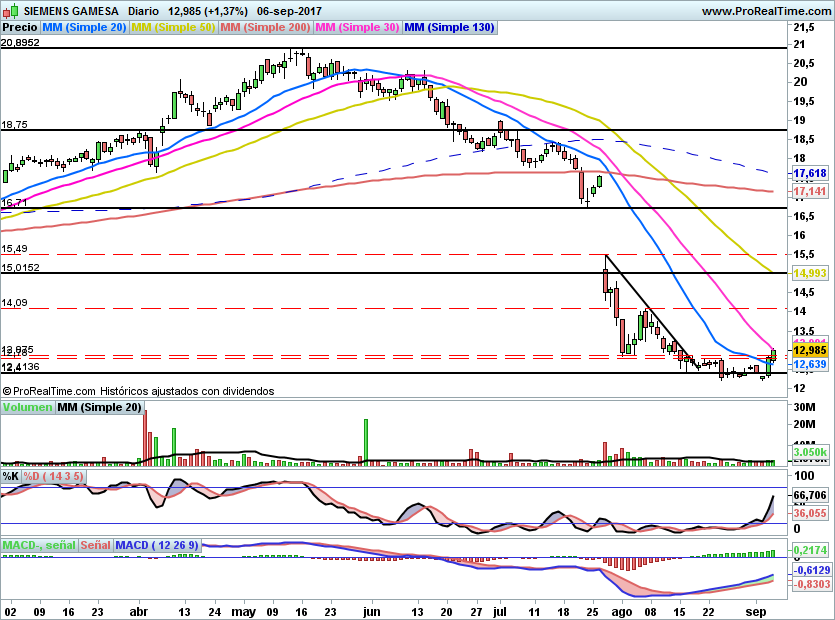Click the 14,993 yellow axis value tag
The width and height of the screenshot is (835, 620).
[x=810, y=273]
